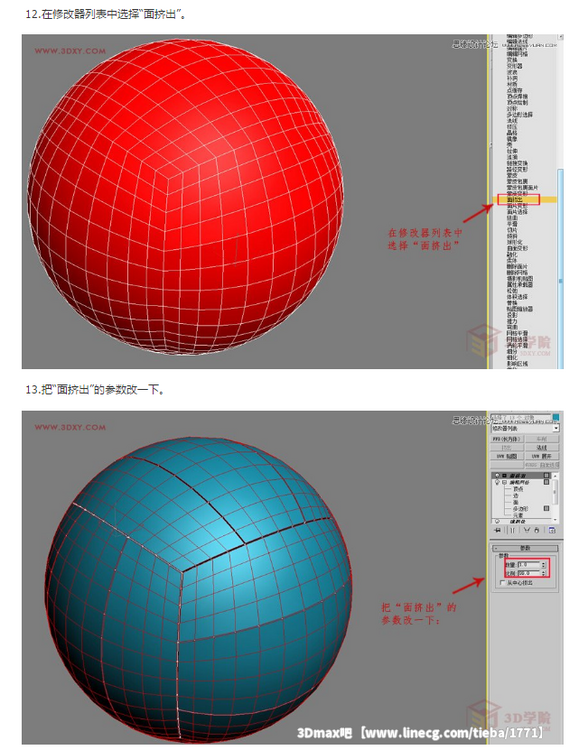Click the 数量 spinner arrows
The image size is (579, 750).
543,564
